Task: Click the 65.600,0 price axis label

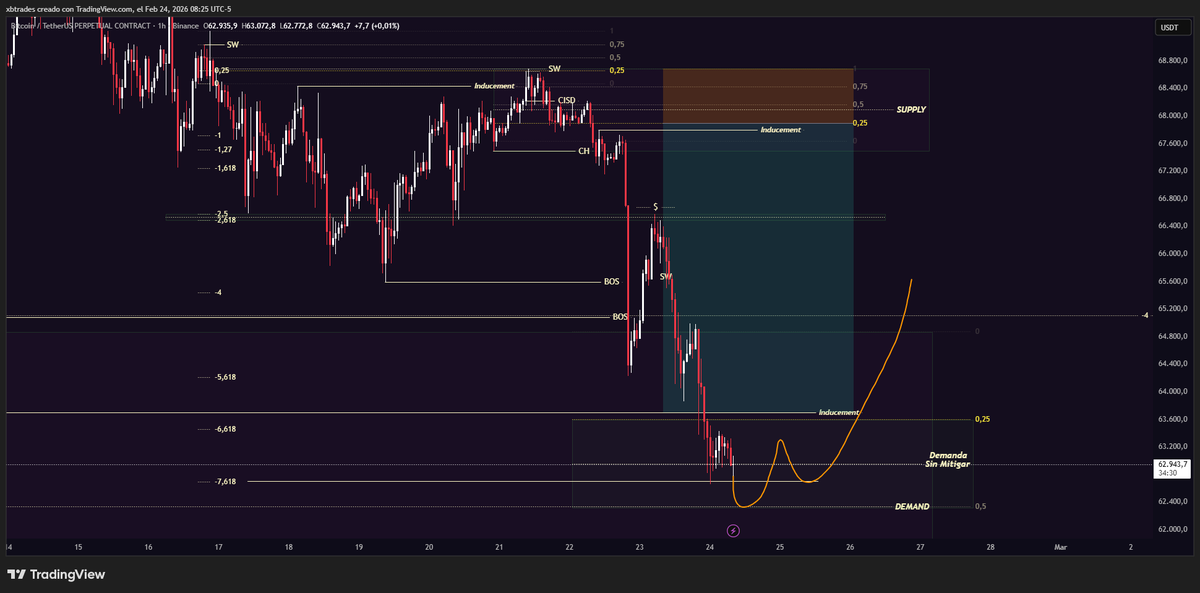Action: click(x=1172, y=281)
